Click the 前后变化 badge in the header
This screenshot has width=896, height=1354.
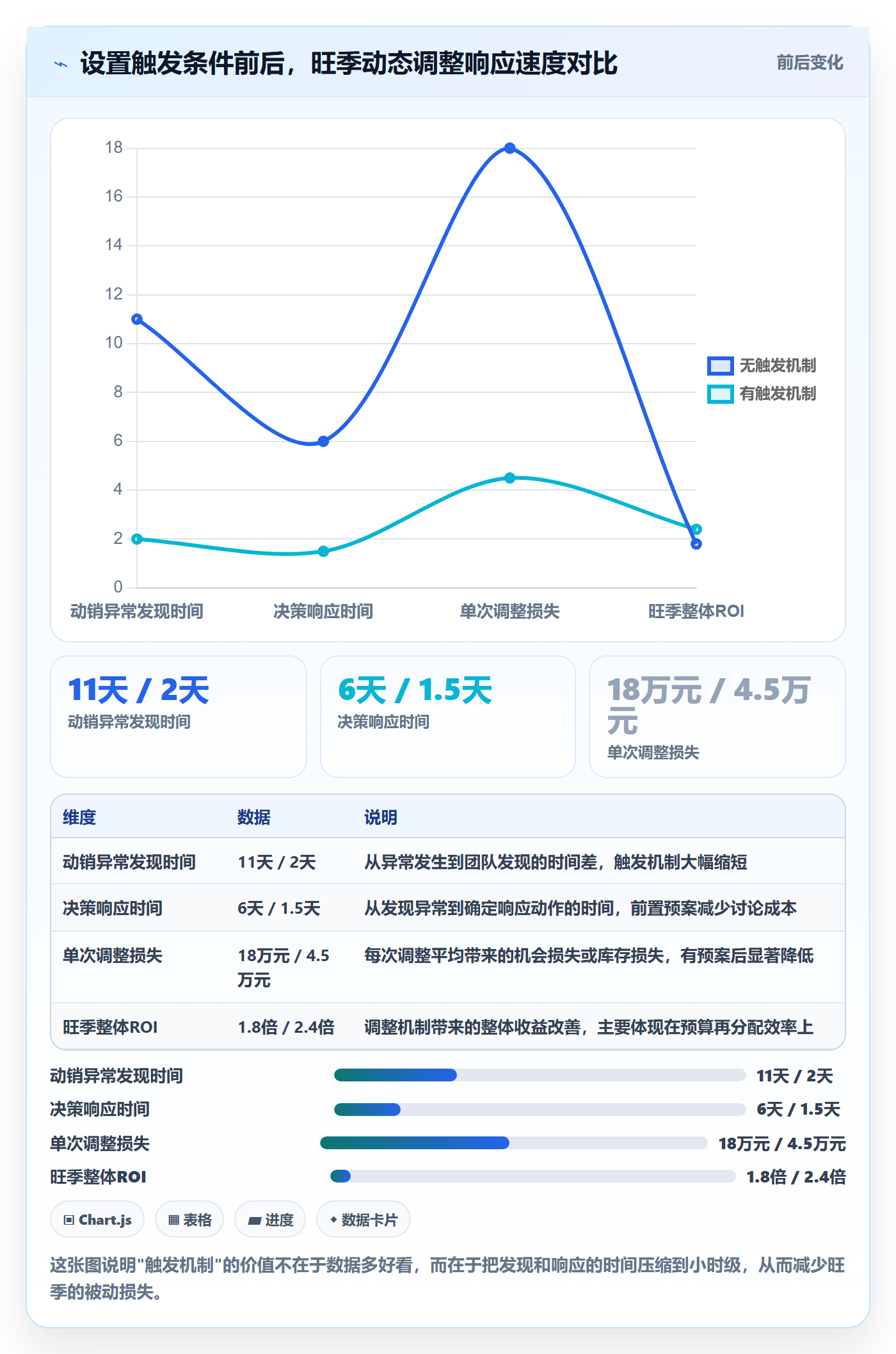pyautogui.click(x=810, y=63)
